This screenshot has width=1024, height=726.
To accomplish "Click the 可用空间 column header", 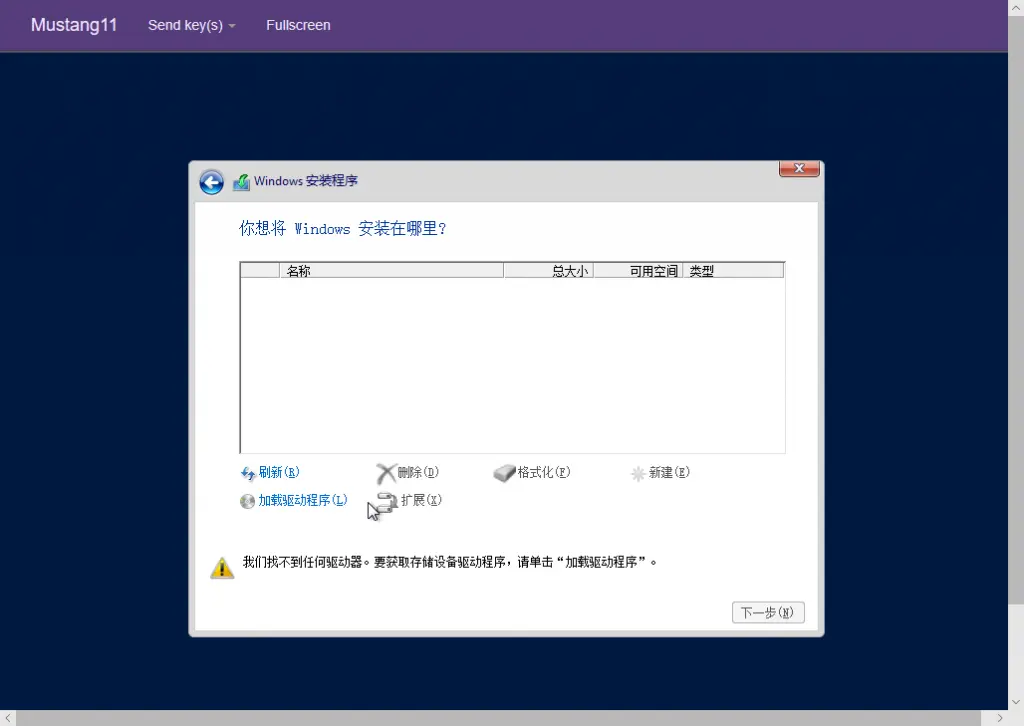I will click(638, 270).
